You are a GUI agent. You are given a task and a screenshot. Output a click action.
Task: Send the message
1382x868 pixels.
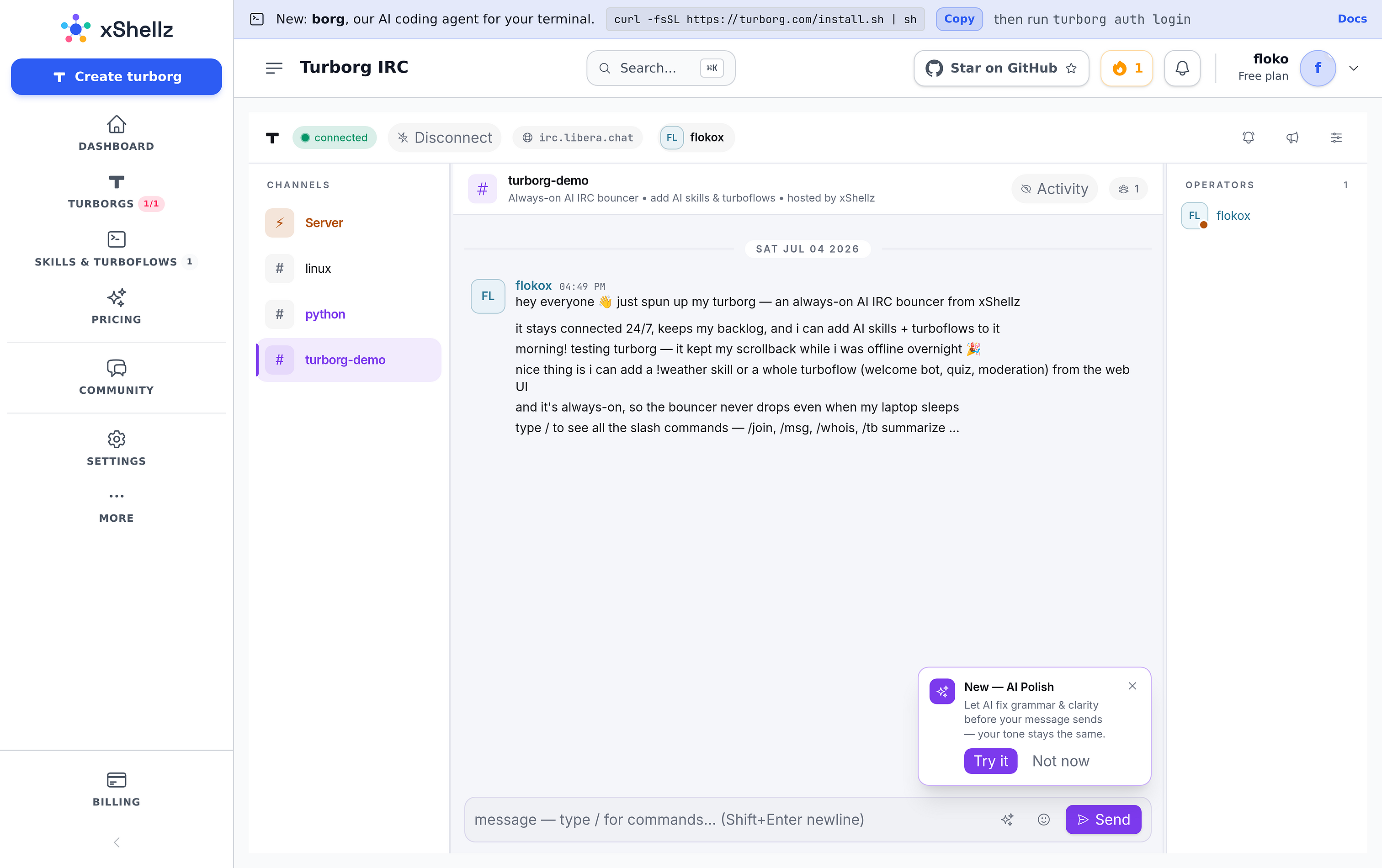[1103, 819]
